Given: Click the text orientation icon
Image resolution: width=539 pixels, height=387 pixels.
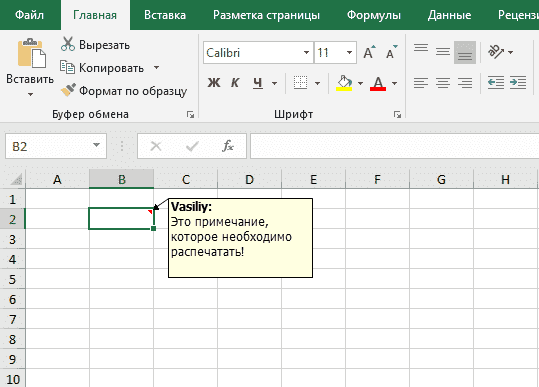Looking at the screenshot, I should [496, 52].
